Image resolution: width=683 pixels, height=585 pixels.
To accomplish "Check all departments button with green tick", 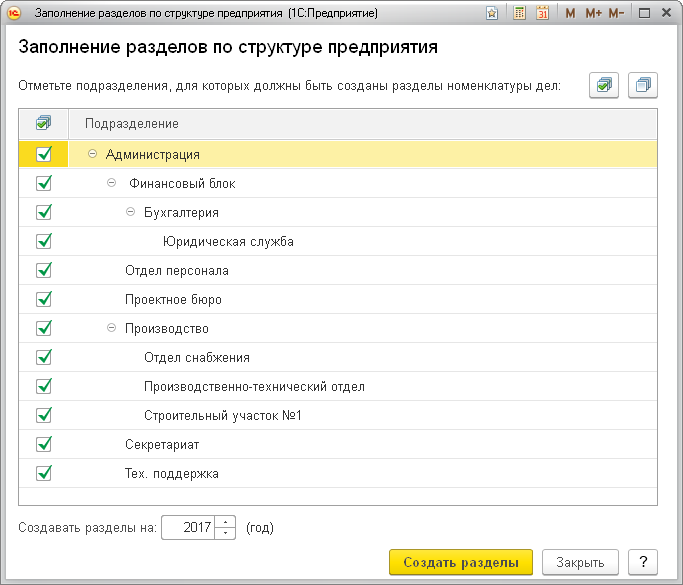I will tap(604, 85).
